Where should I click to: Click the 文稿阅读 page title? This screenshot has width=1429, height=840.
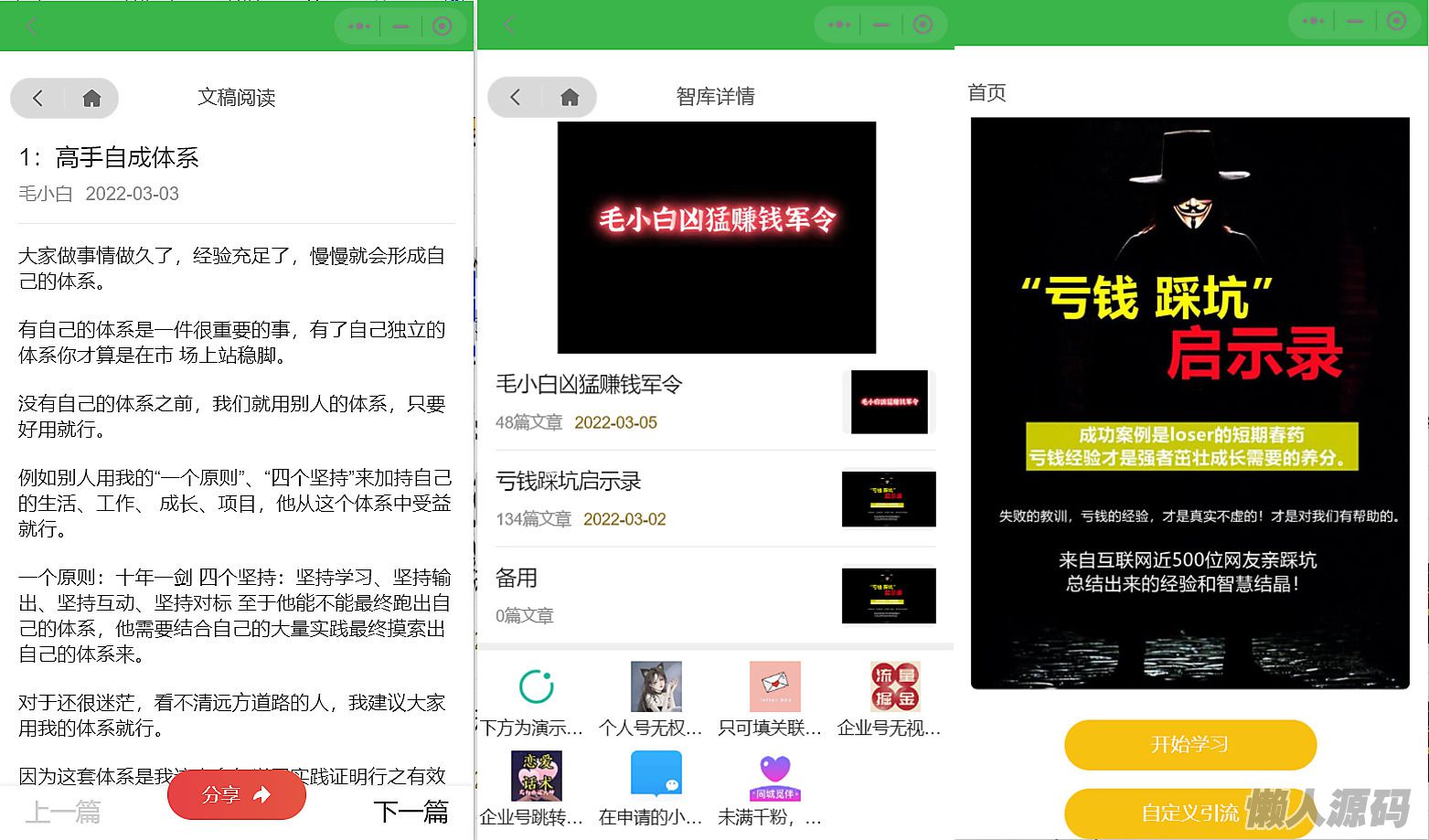237,98
